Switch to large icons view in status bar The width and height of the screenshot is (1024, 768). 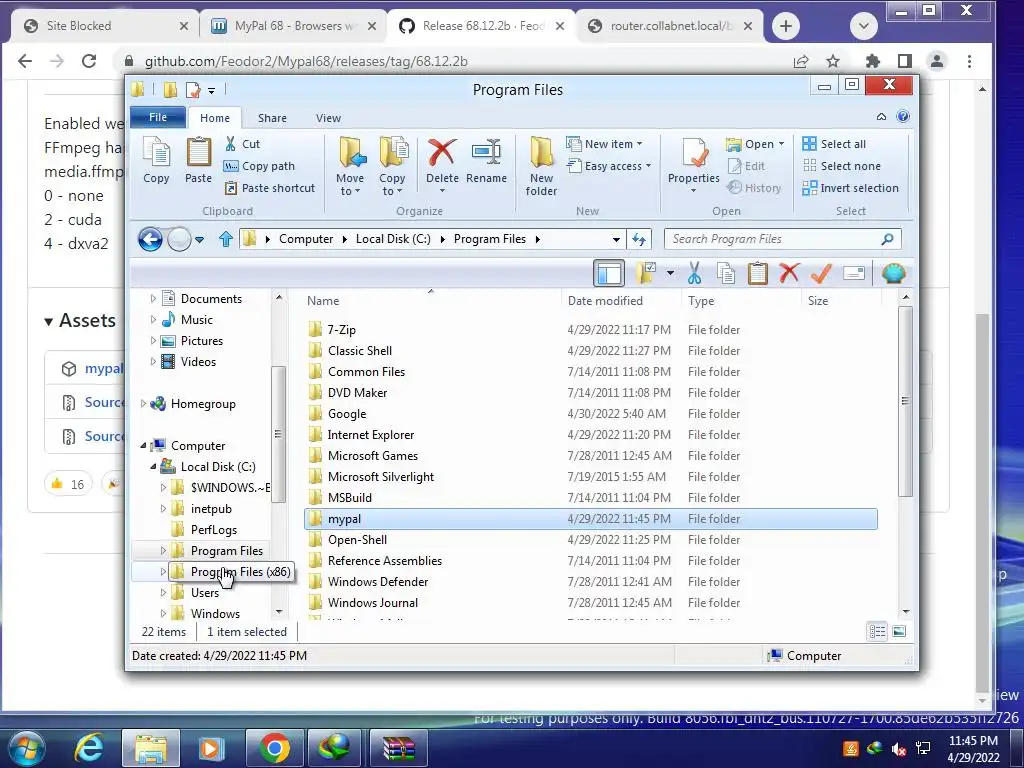[899, 631]
